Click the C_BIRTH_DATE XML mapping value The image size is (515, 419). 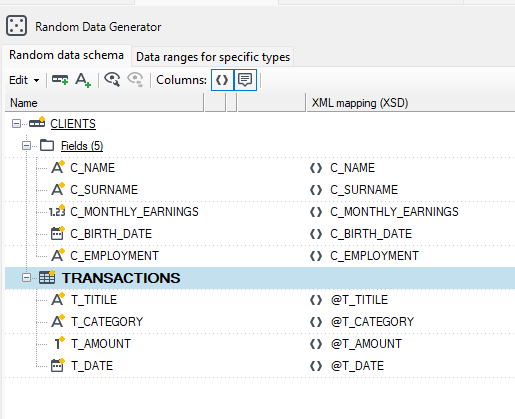tap(371, 234)
